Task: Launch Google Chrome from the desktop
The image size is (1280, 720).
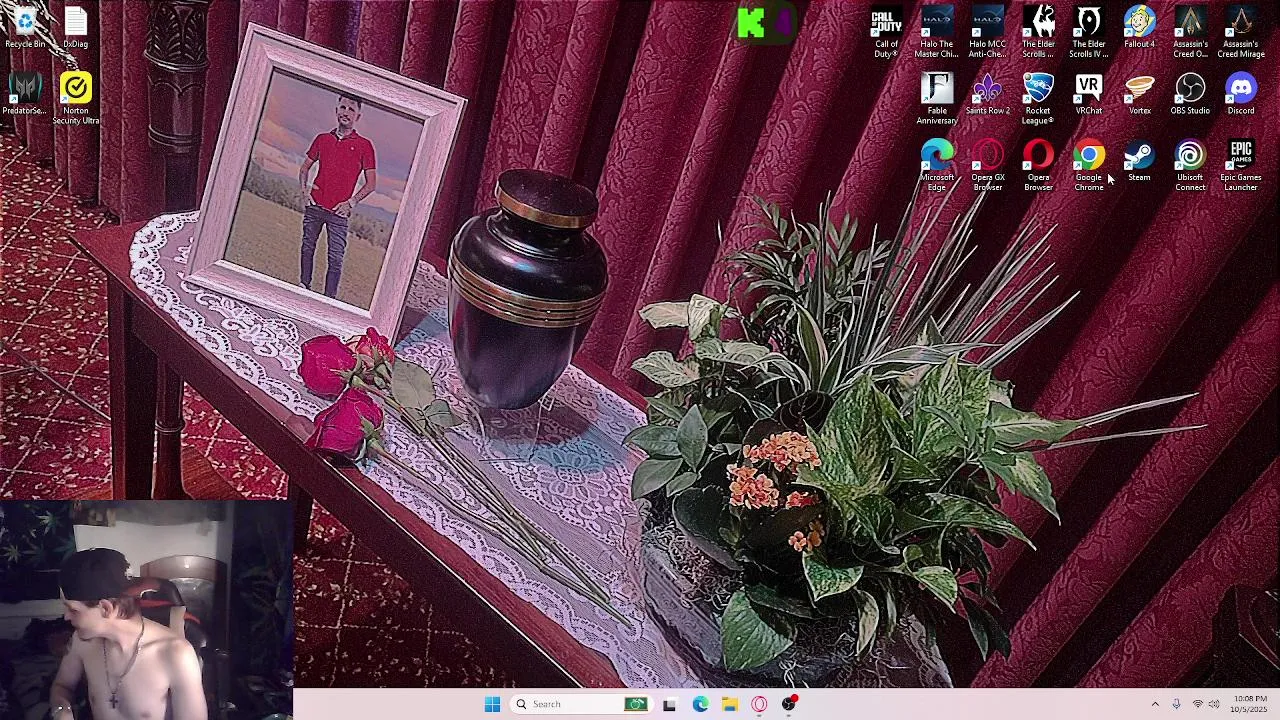Action: [x=1089, y=166]
